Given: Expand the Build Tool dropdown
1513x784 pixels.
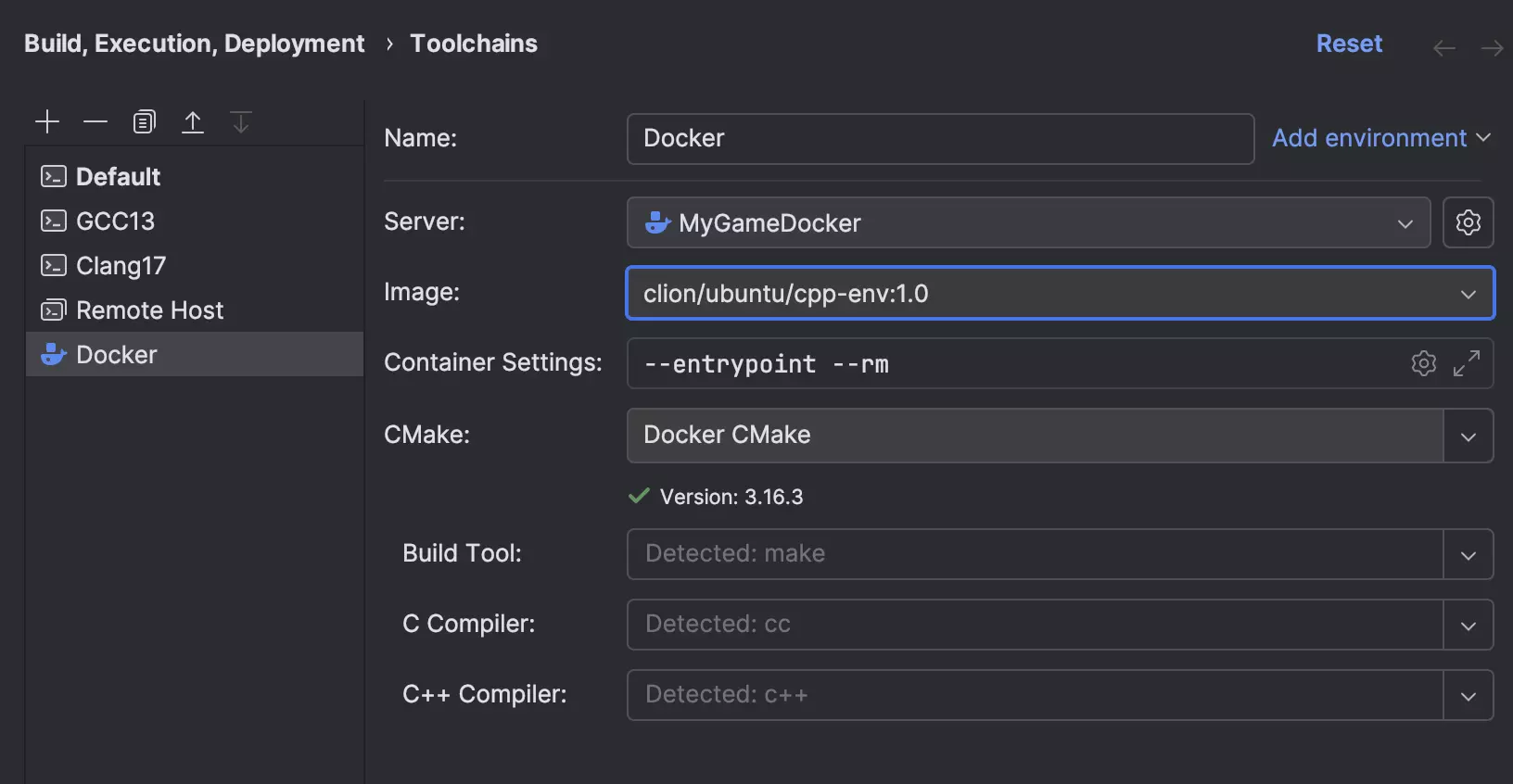Looking at the screenshot, I should click(1468, 554).
